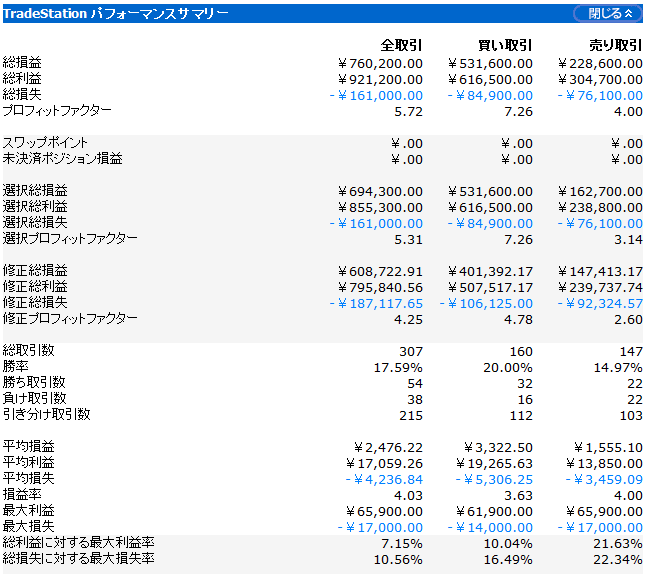The width and height of the screenshot is (649, 574).
Task: Click the 38 losing trades value
Action: coord(415,400)
